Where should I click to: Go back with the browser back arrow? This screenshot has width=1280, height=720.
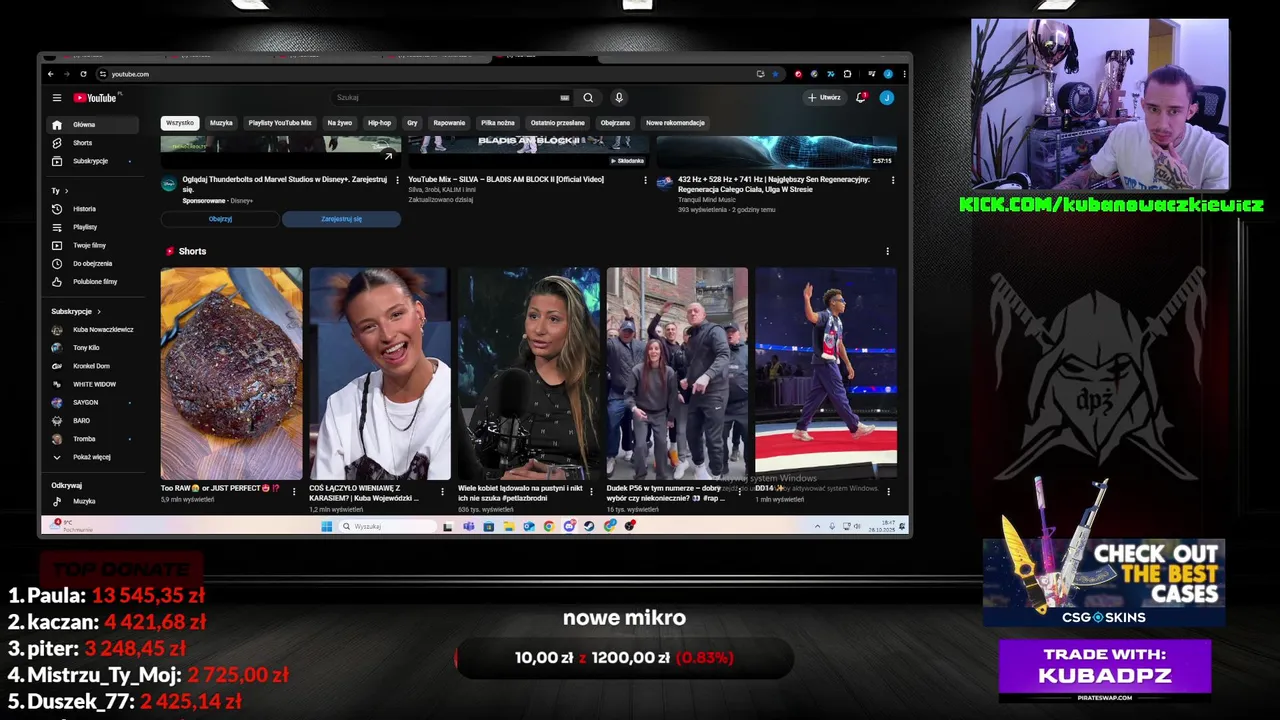[51, 74]
